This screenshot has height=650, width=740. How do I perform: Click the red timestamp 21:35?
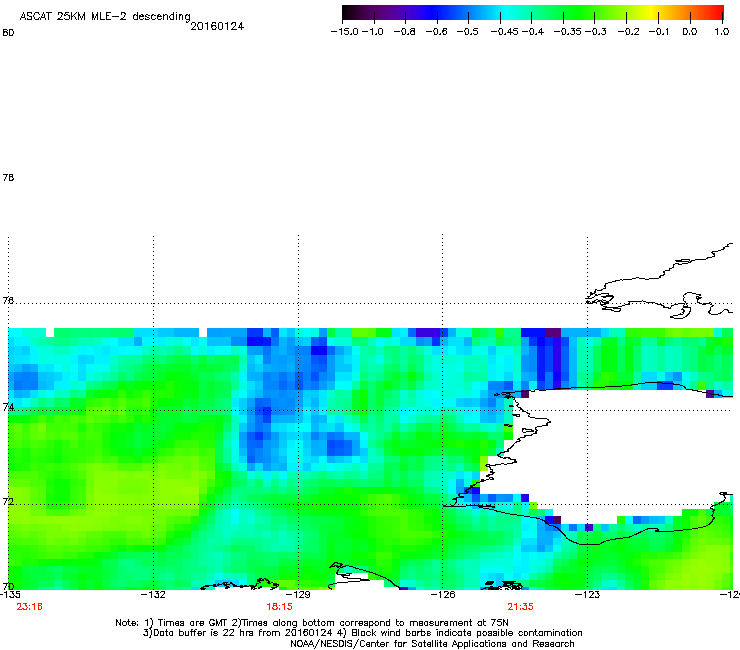click(521, 607)
